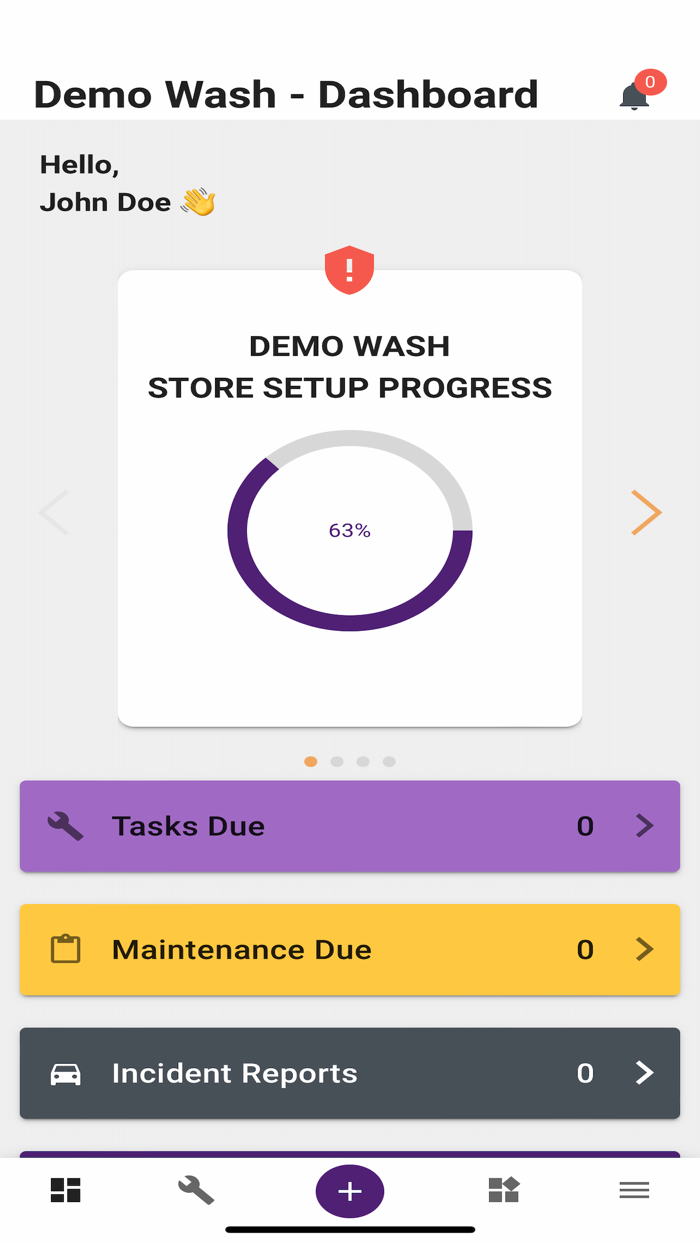Select the second carousel dot indicator
700x1244 pixels.
click(337, 761)
